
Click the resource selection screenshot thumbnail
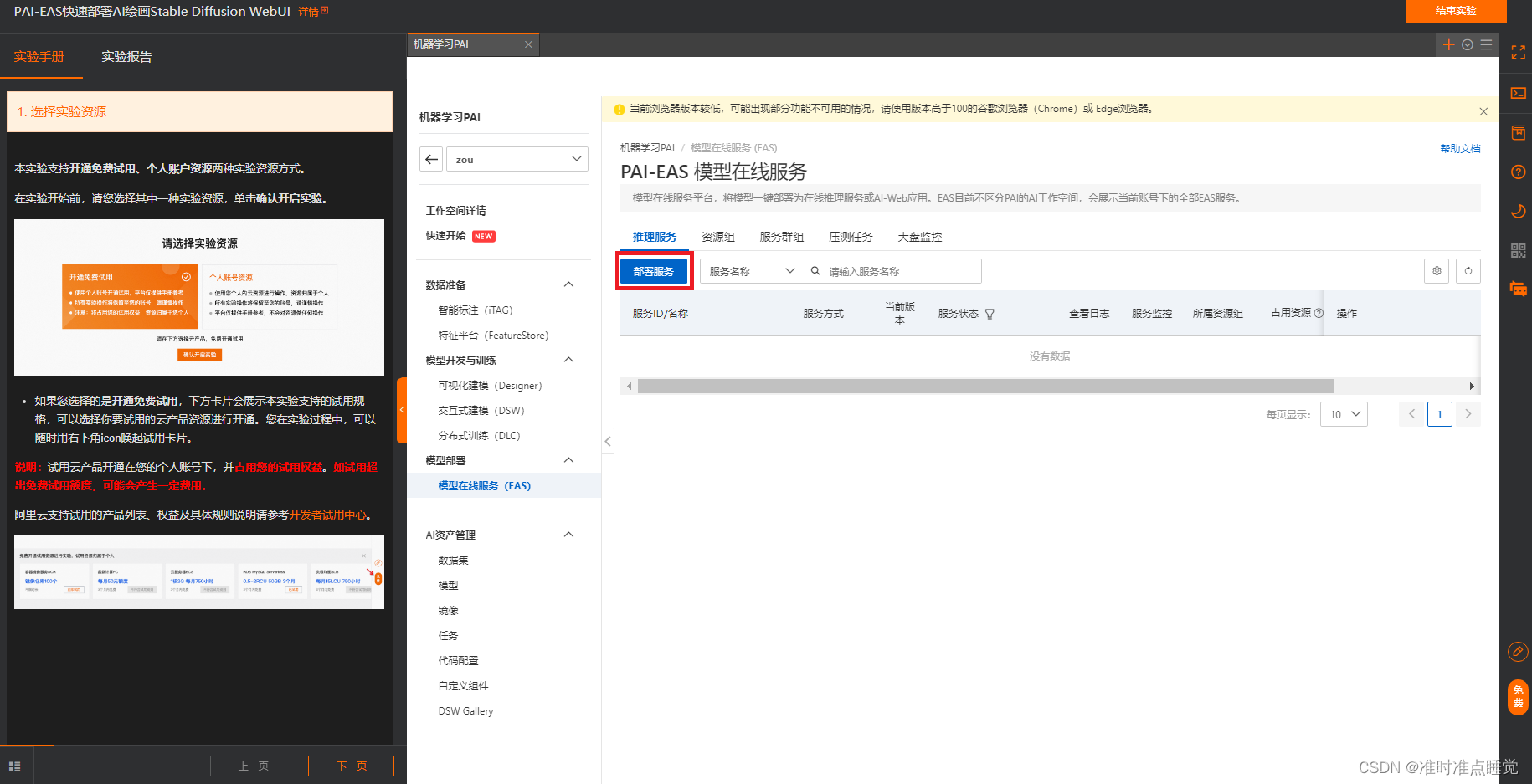(199, 297)
